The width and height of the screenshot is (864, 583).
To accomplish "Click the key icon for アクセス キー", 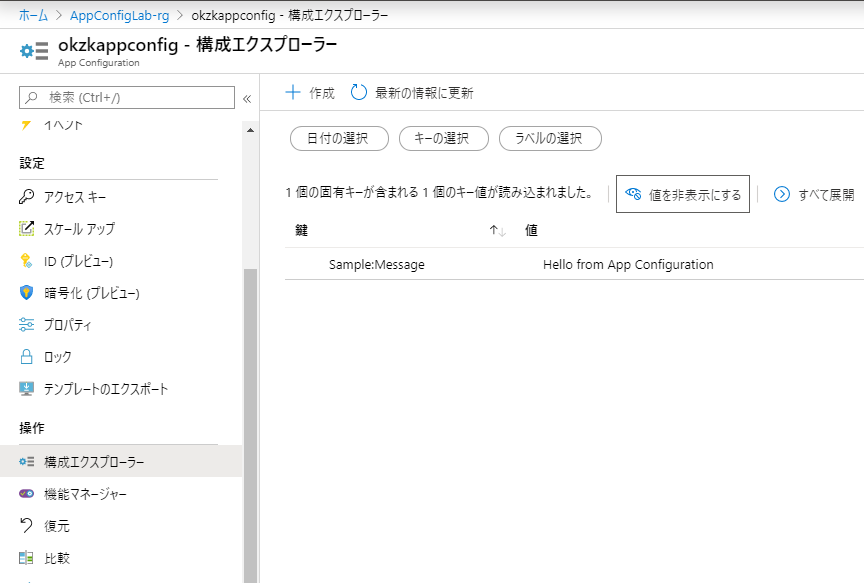I will click(x=26, y=197).
